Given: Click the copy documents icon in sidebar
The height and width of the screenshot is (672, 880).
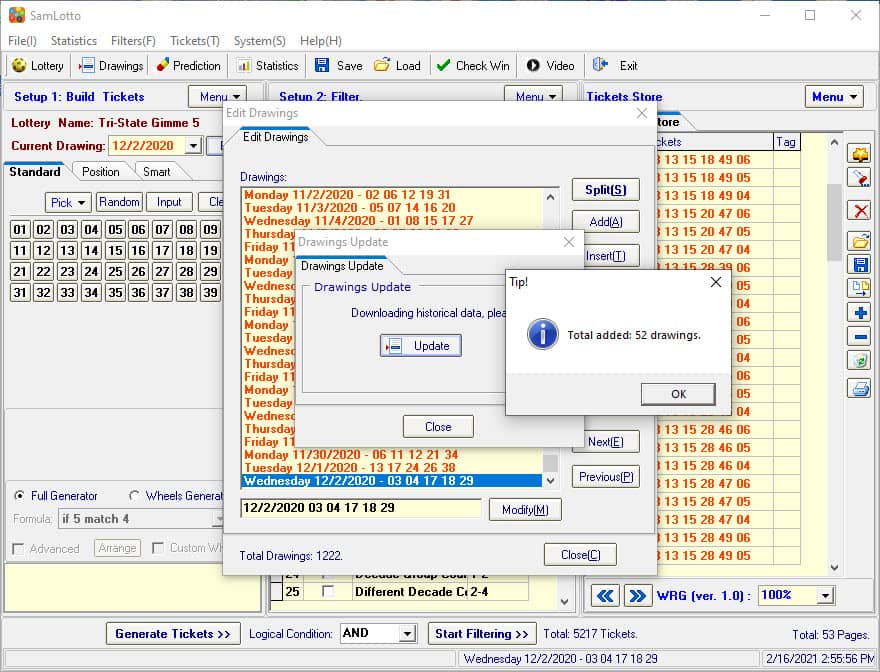Looking at the screenshot, I should click(x=860, y=288).
